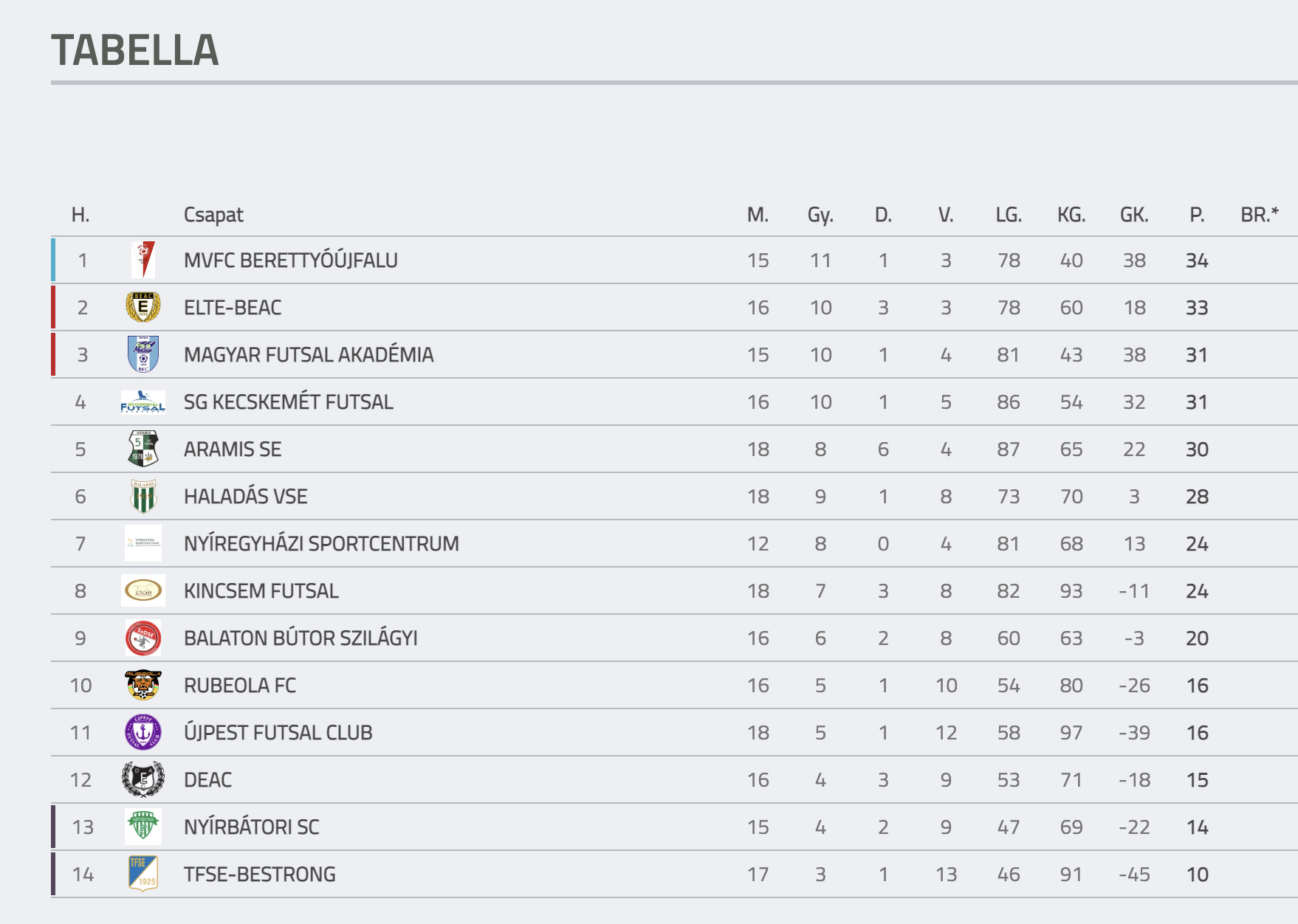
Task: Select the ÚJPEST FUTSAL CLUB name
Action: point(278,733)
